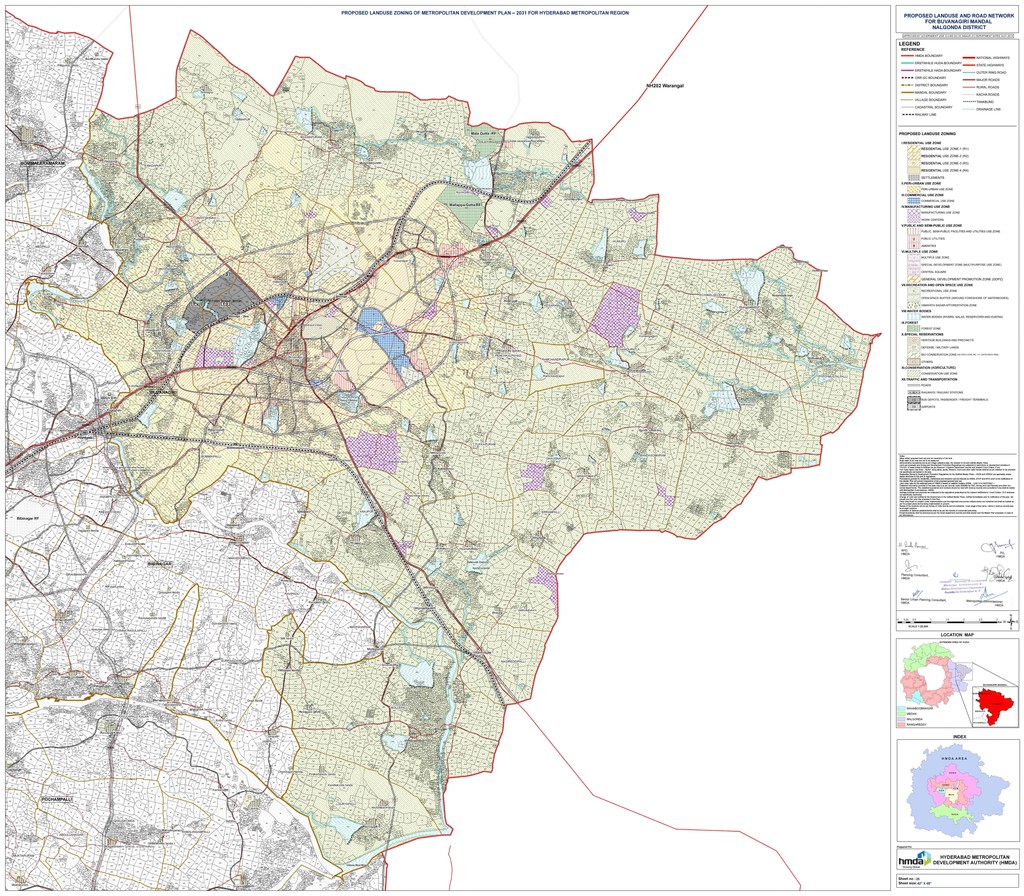The image size is (1024, 896).
Task: Click the HMDA logo
Action: point(912,860)
